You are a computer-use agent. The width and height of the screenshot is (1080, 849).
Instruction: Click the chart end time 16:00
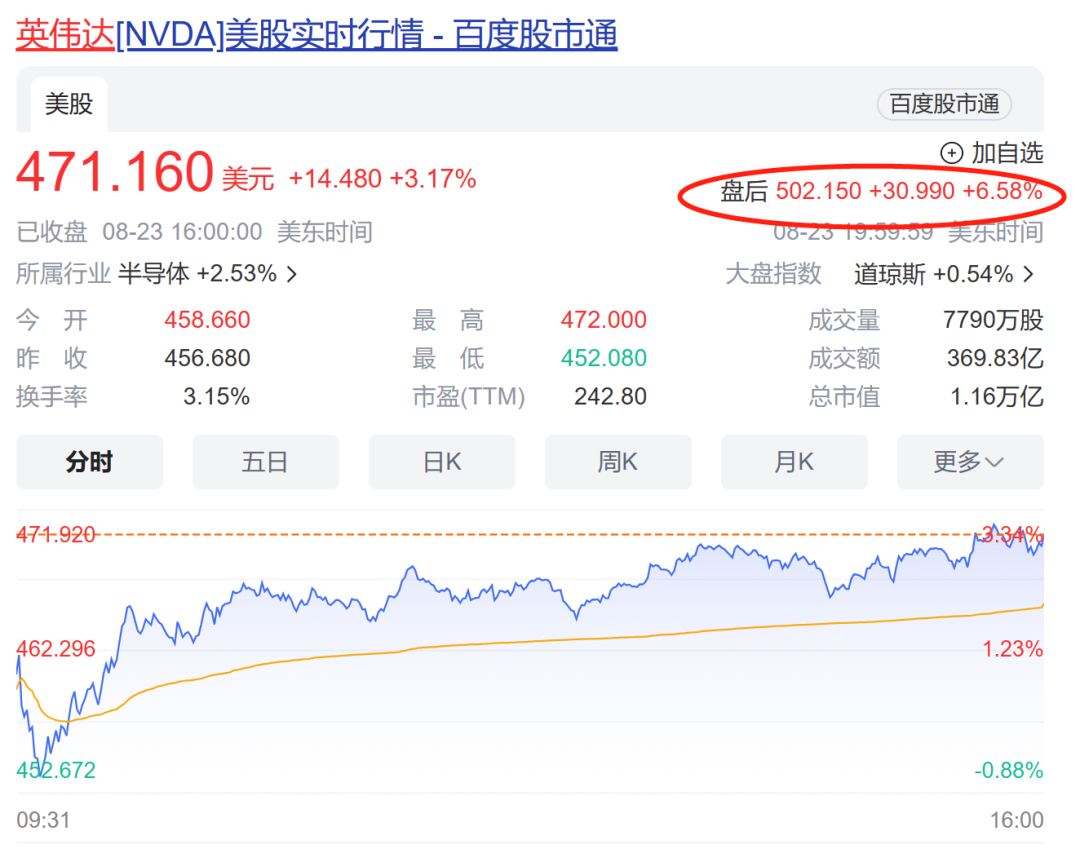(x=1017, y=820)
